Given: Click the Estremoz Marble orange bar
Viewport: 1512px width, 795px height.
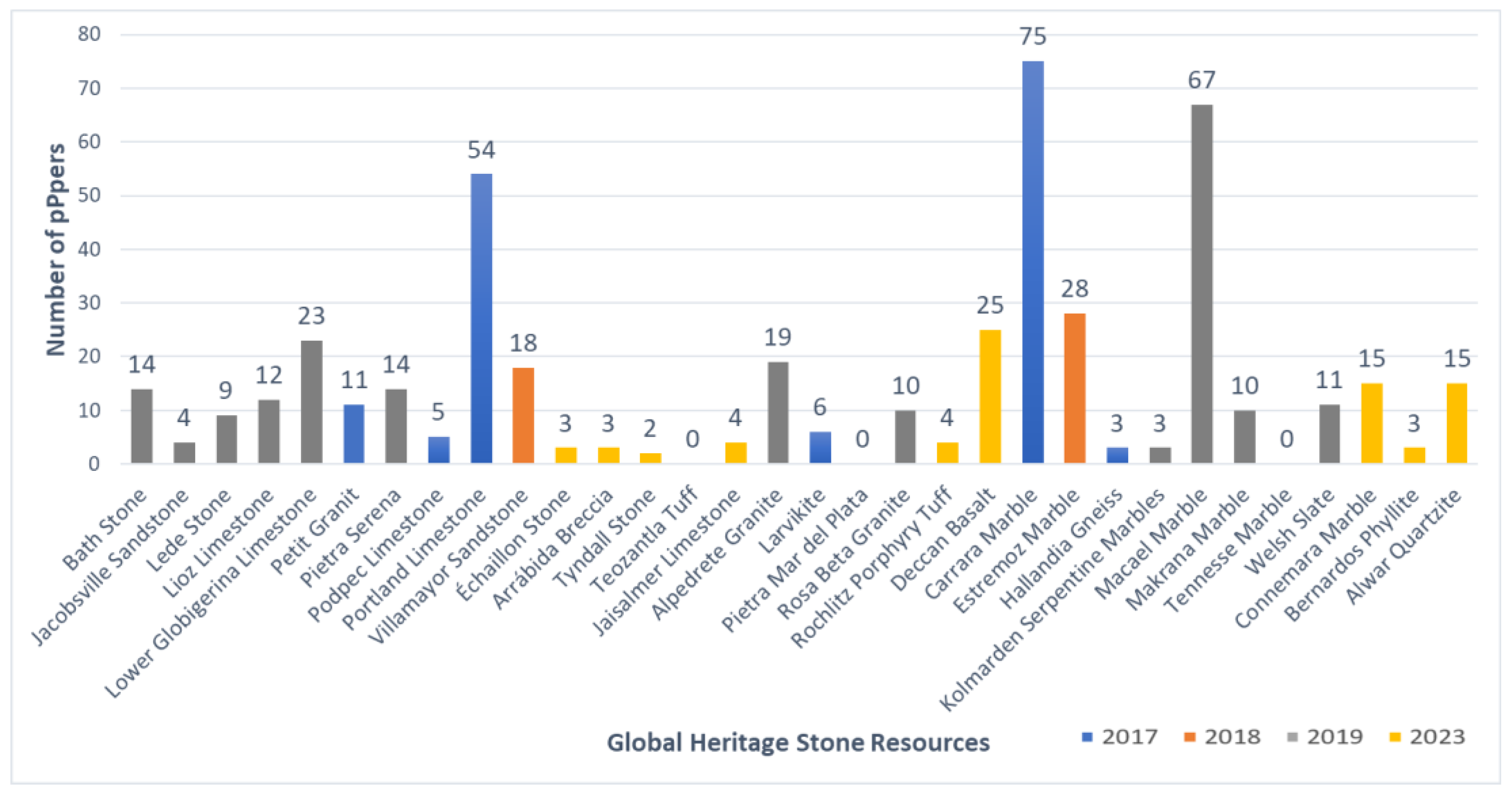Looking at the screenshot, I should (1075, 388).
